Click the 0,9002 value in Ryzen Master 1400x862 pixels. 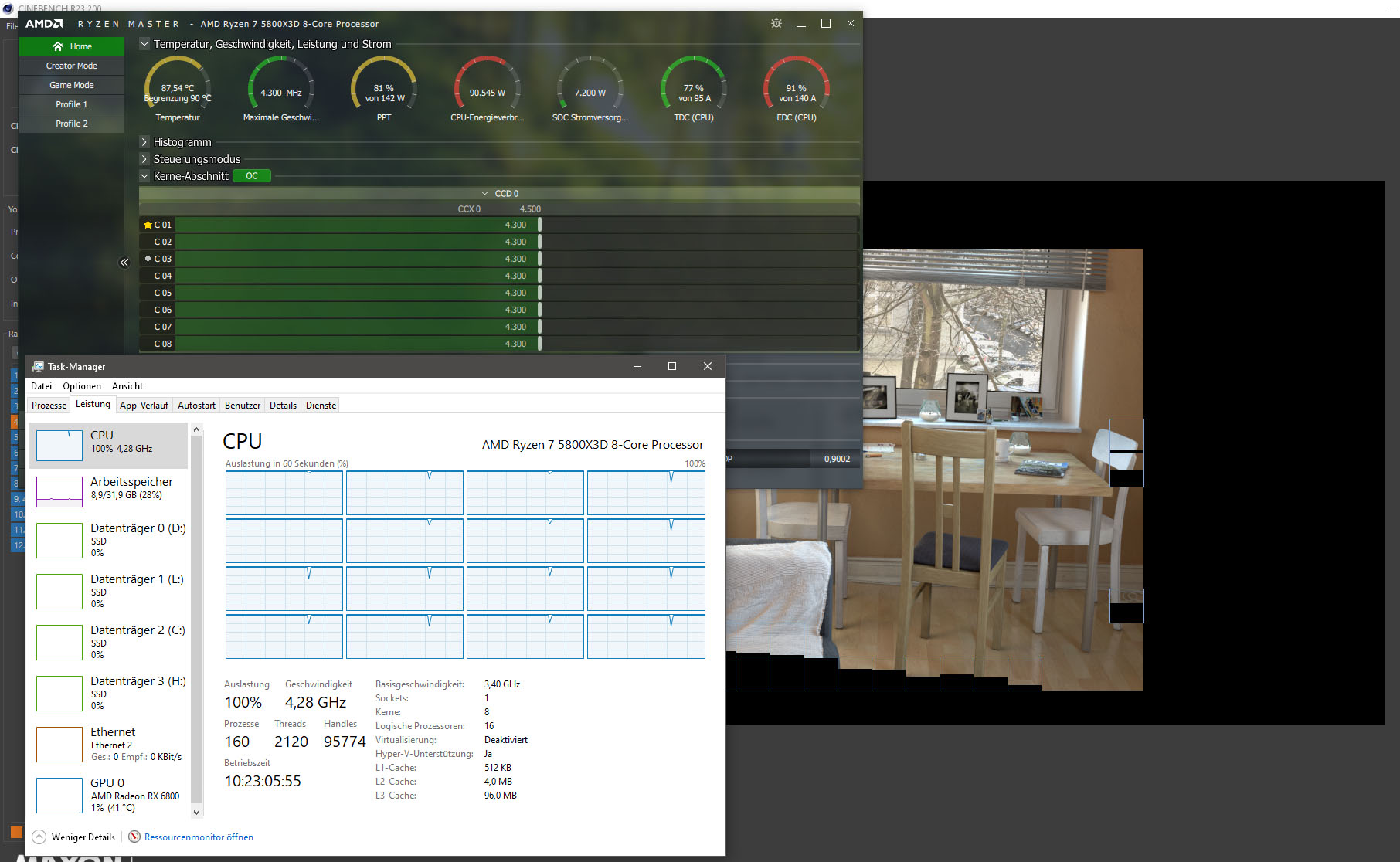(x=837, y=459)
